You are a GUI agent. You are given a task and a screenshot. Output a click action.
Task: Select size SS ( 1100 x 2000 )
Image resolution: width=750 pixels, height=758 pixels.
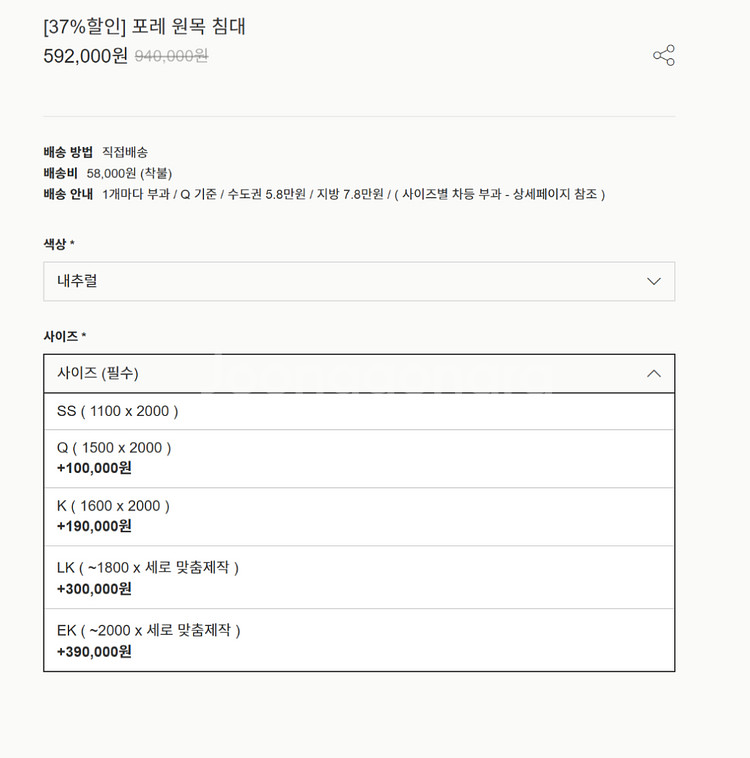(118, 411)
